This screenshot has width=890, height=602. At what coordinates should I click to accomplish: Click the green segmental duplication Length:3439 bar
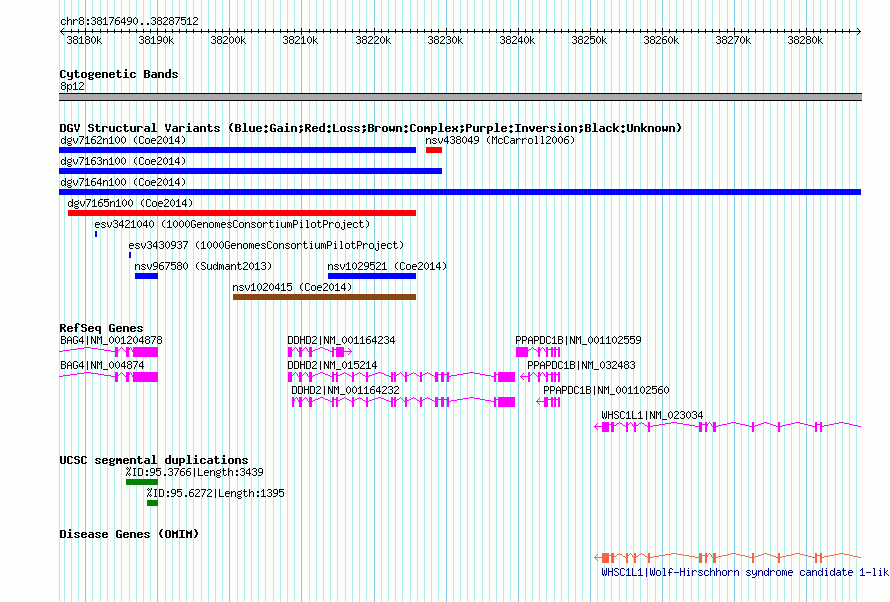[x=142, y=482]
